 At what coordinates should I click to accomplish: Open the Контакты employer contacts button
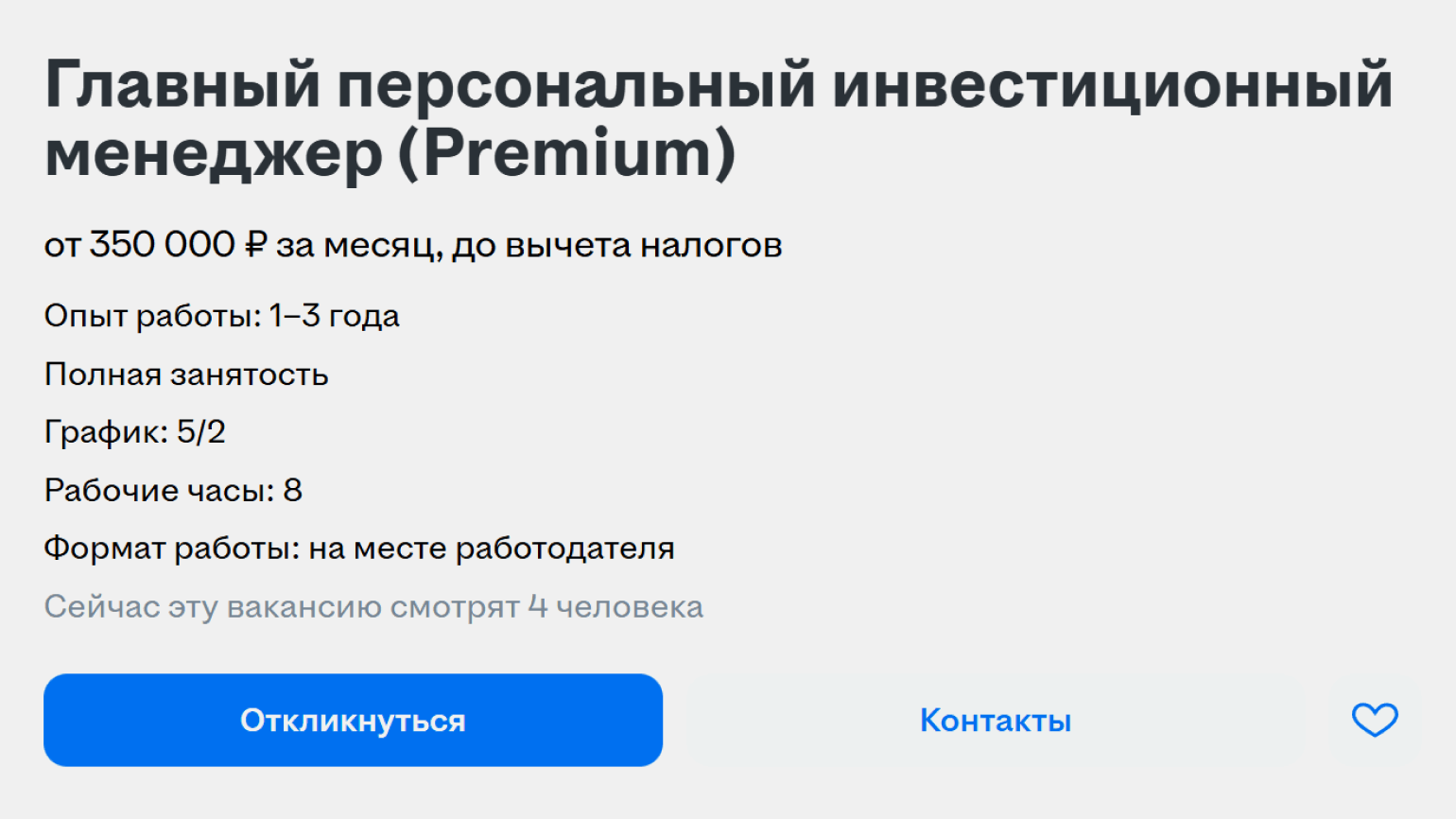click(x=996, y=721)
